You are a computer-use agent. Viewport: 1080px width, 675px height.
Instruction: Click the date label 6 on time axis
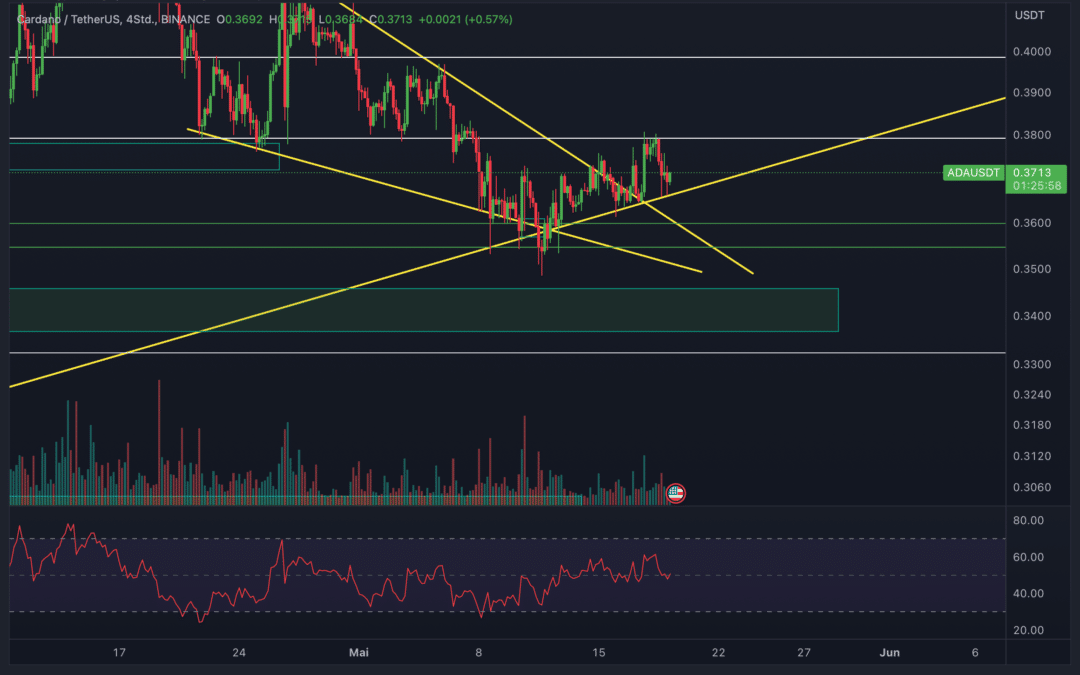975,652
